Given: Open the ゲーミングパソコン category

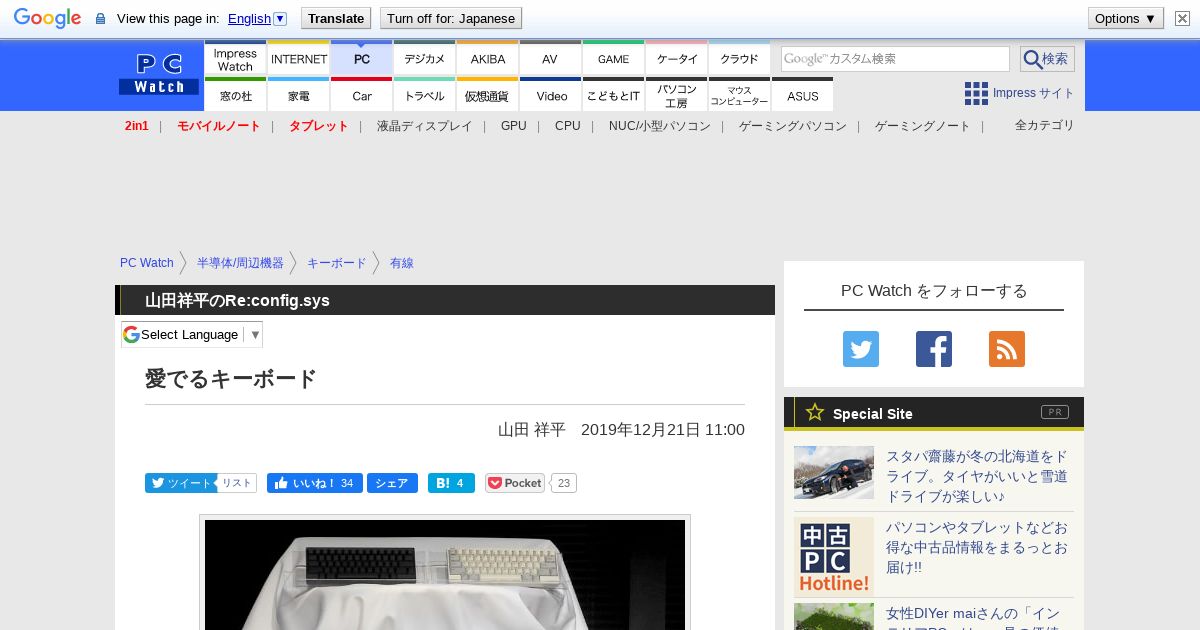Looking at the screenshot, I should [x=792, y=126].
